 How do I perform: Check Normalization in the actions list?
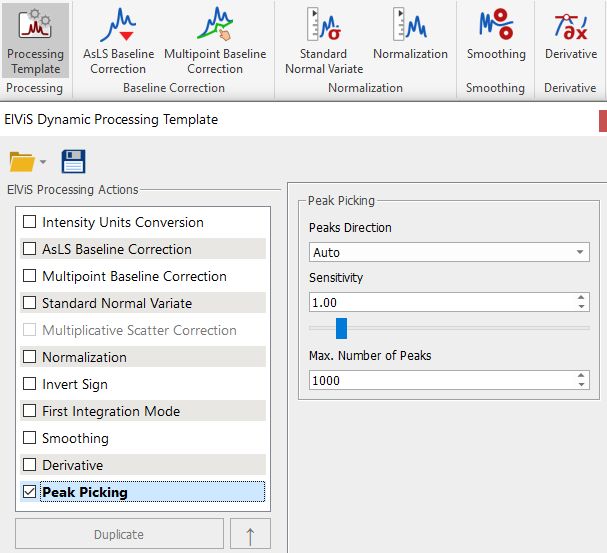[29, 356]
